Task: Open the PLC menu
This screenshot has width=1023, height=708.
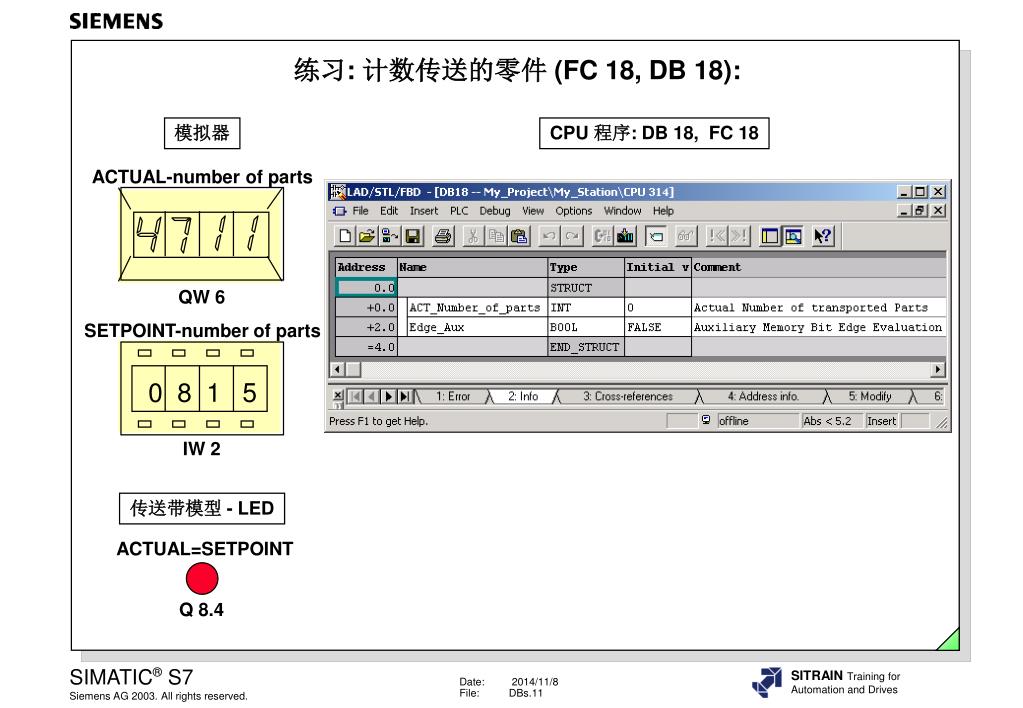Action: (x=459, y=211)
